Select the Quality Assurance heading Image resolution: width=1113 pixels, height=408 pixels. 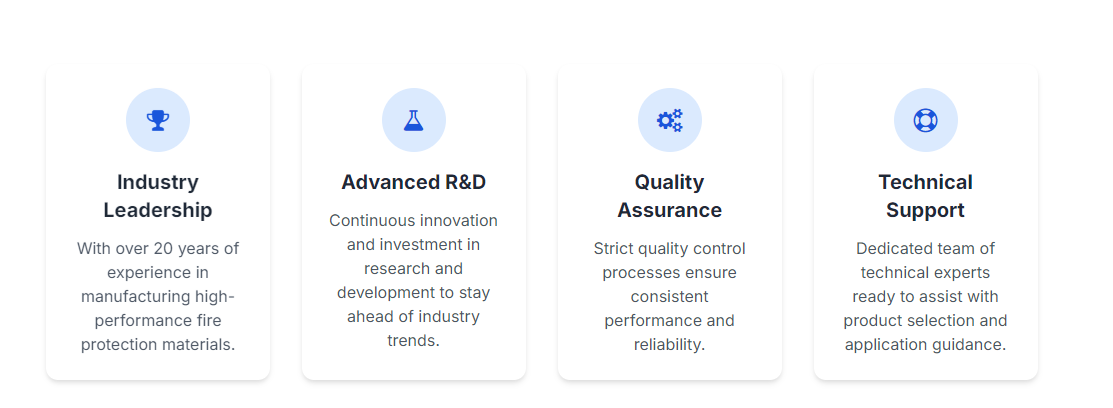pyautogui.click(x=670, y=196)
